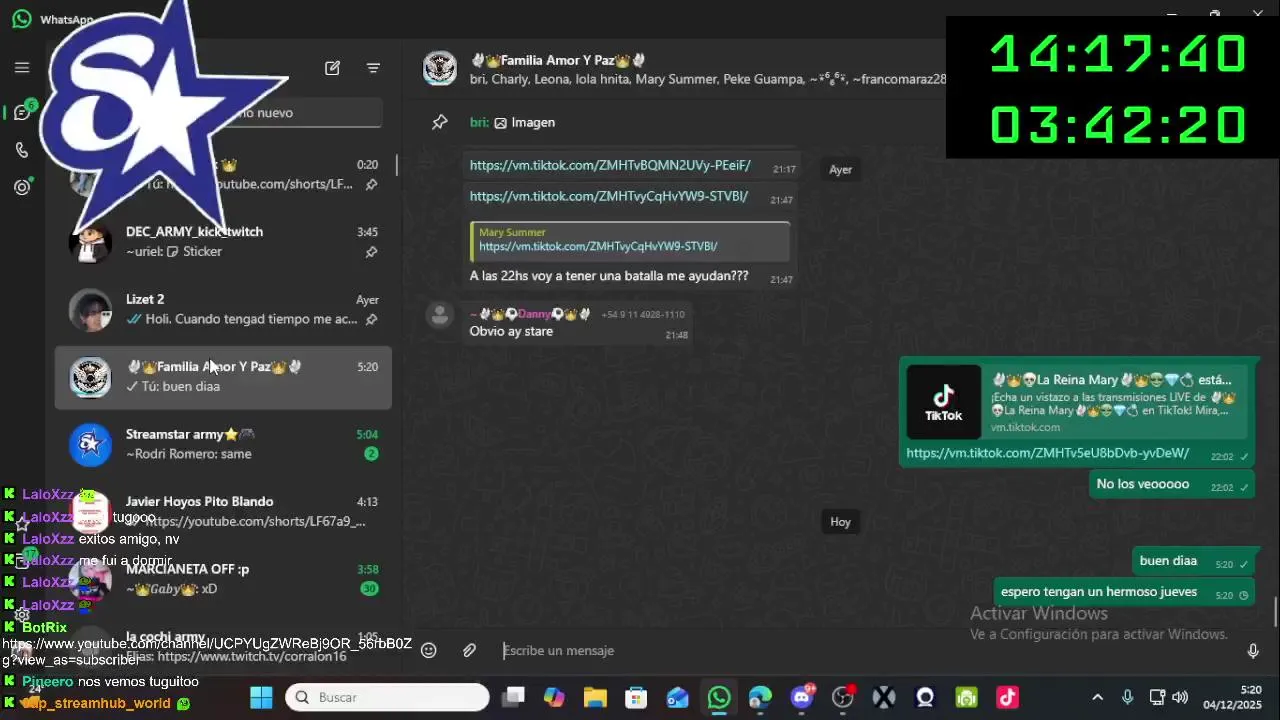The image size is (1280, 720).
Task: Open the Lizet 2 chat
Action: pos(223,309)
